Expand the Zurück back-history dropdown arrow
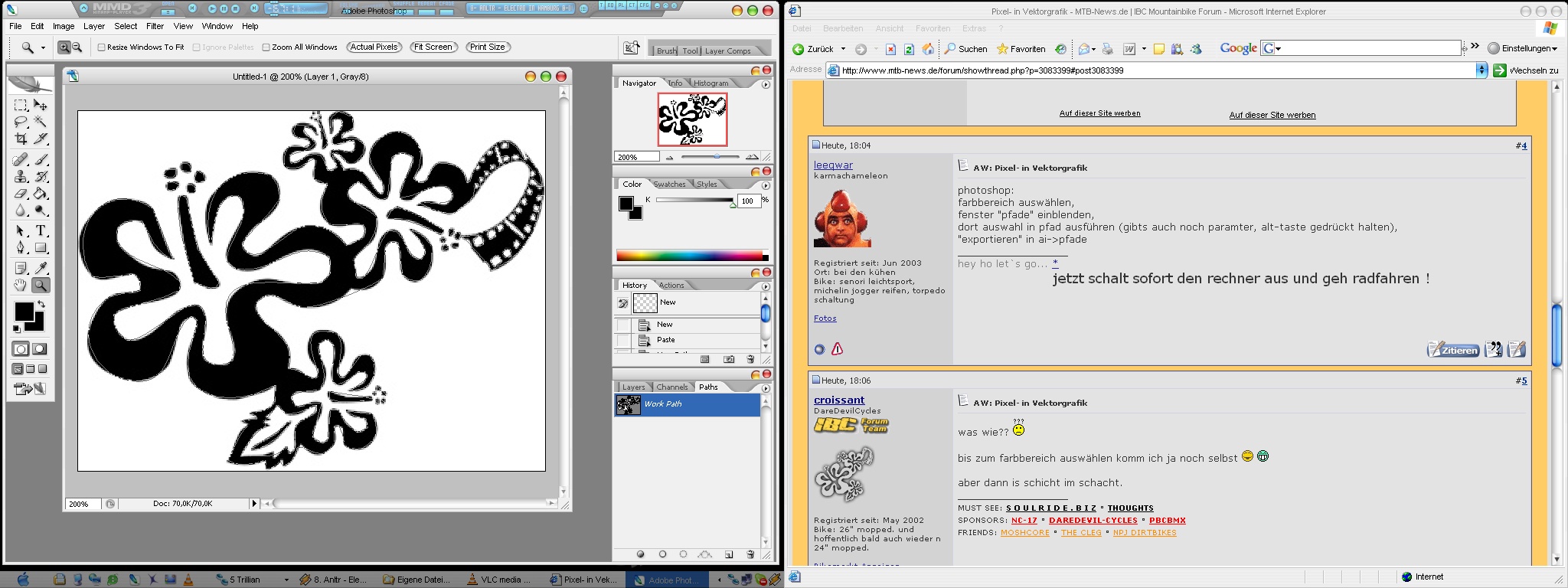The height and width of the screenshot is (588, 1568). 844,49
